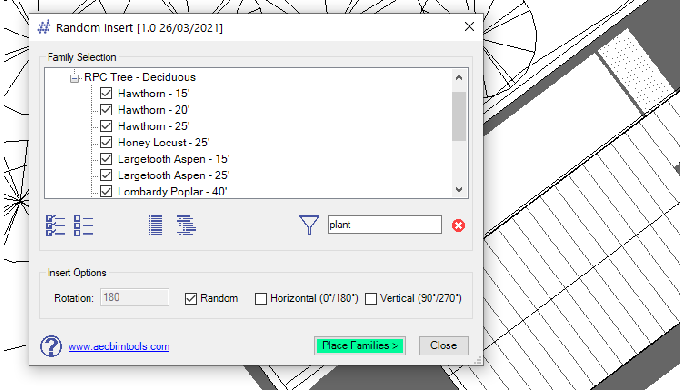This screenshot has height=390, width=680.
Task: Select the Lombardy Poplar - 40' row text
Action: (x=173, y=191)
